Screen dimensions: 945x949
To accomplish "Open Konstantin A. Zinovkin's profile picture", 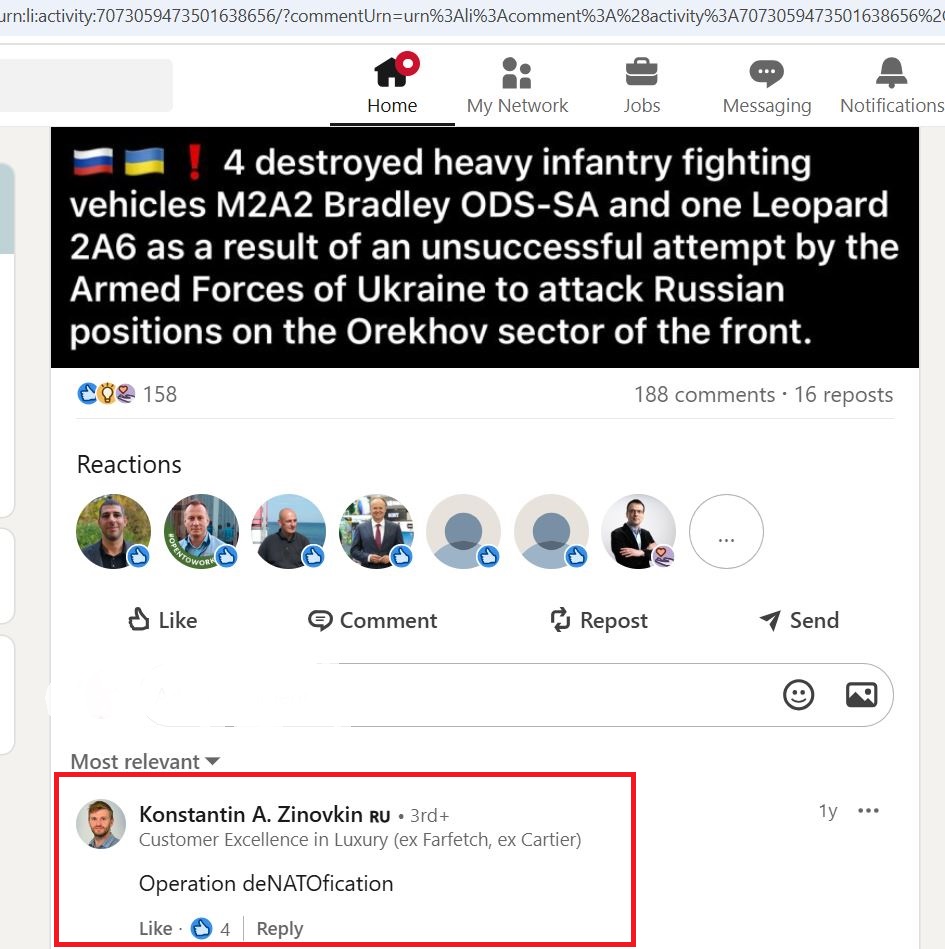I will tap(101, 824).
